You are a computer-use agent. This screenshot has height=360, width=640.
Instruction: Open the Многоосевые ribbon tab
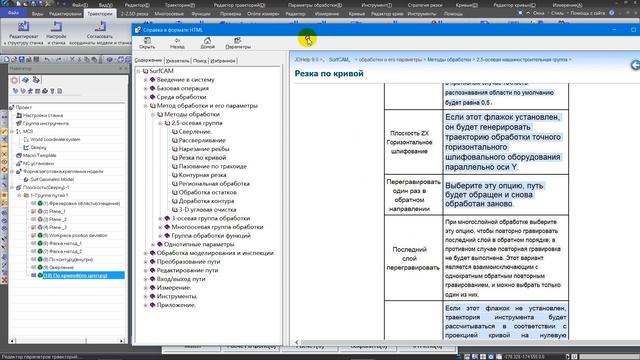170,13
